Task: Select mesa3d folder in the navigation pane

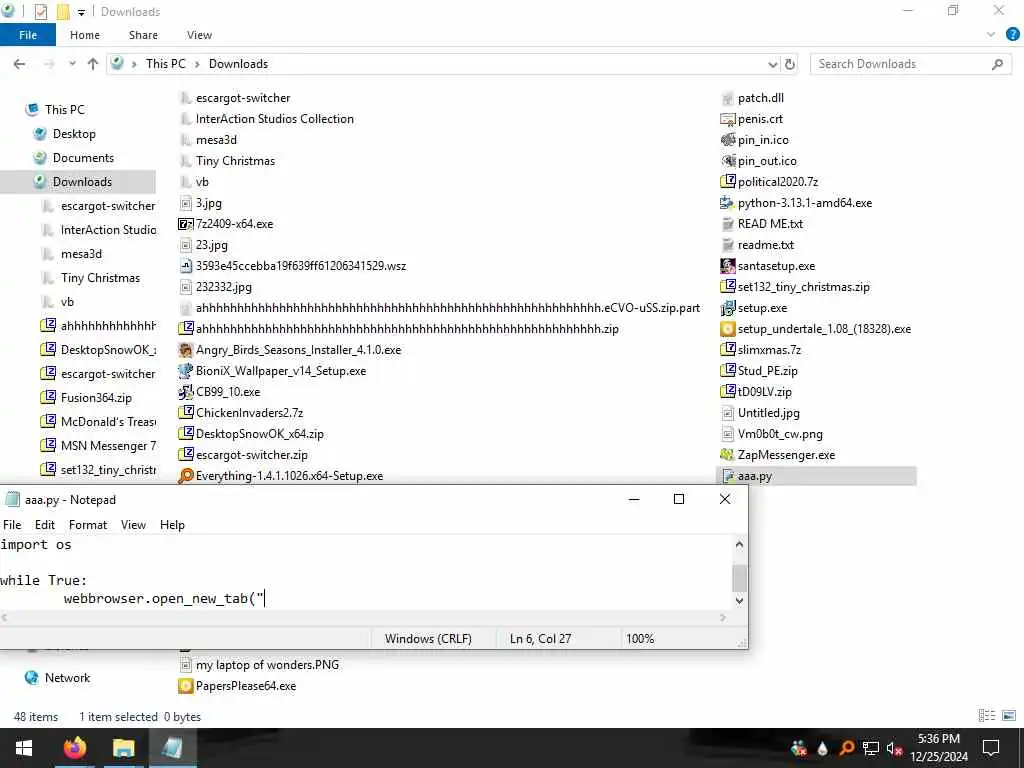Action: click(x=81, y=254)
